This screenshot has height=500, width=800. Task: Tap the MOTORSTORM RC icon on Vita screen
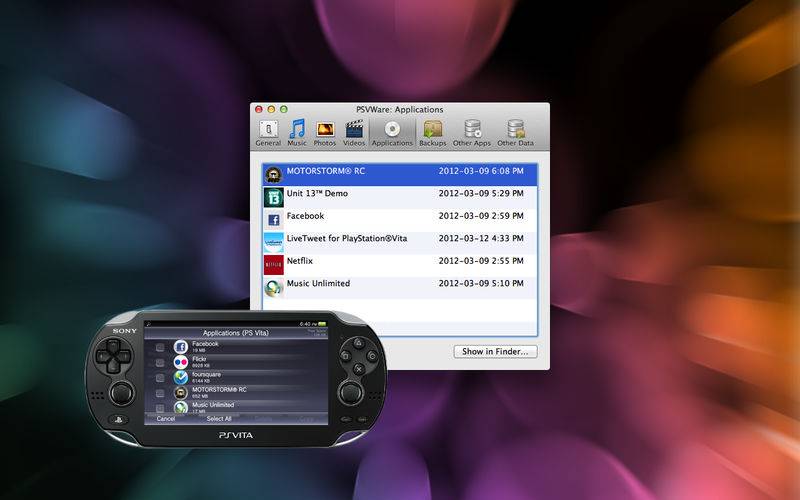181,393
